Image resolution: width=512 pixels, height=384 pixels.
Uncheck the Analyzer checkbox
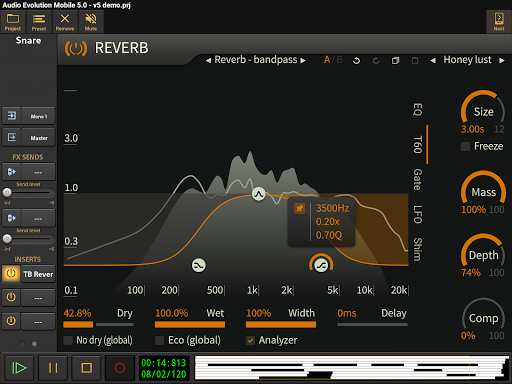click(x=250, y=340)
